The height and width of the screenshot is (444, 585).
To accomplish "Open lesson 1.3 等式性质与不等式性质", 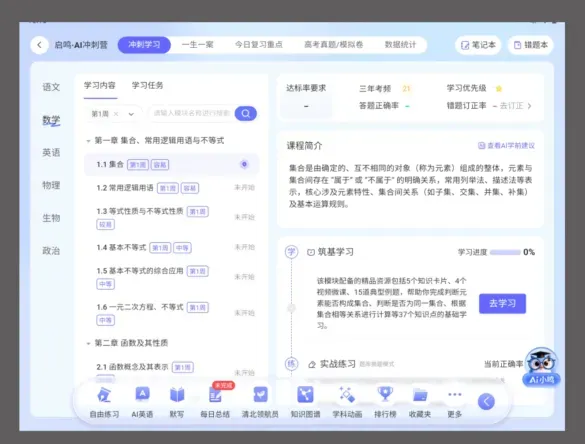I will click(x=171, y=218).
